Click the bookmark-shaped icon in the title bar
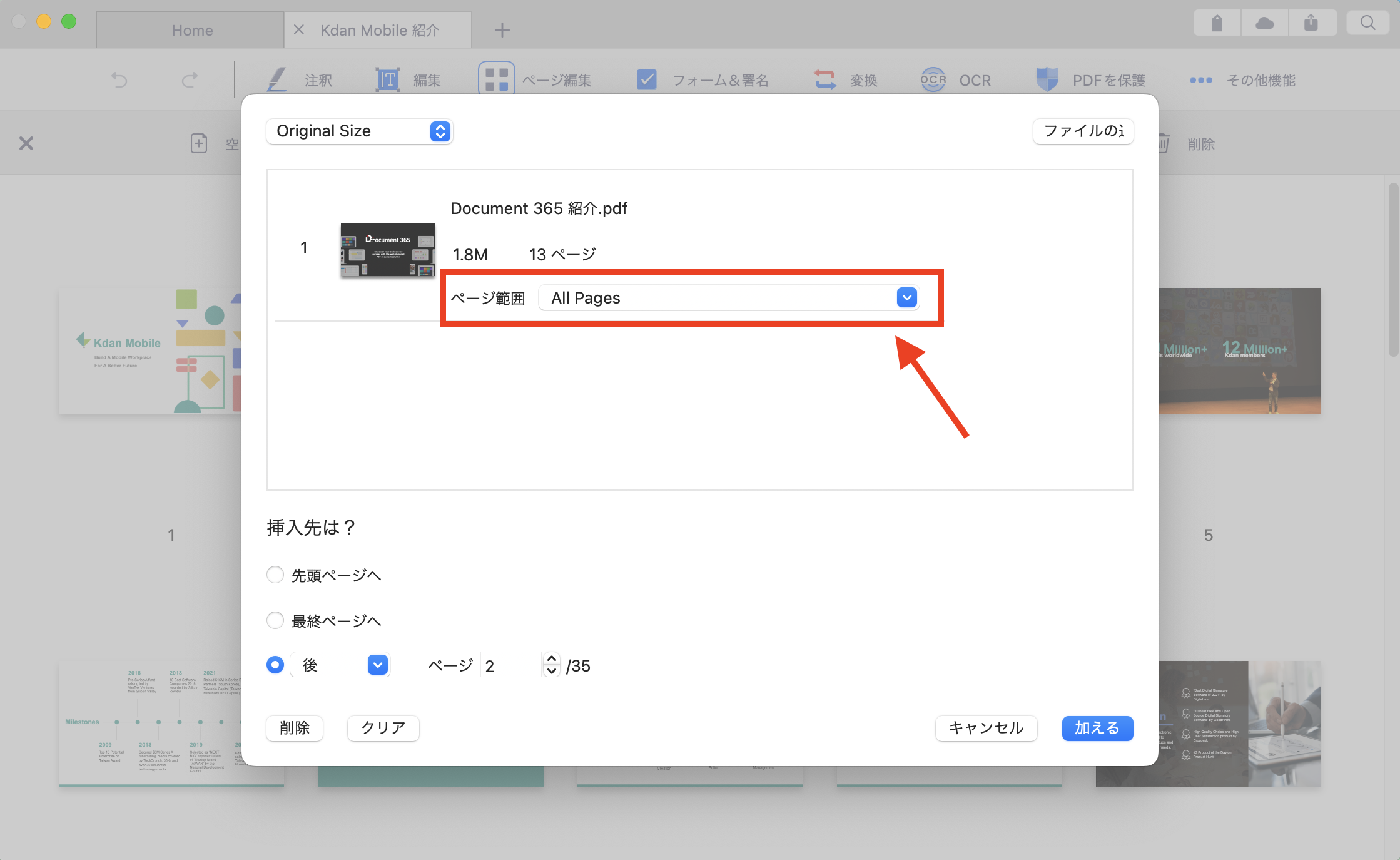The height and width of the screenshot is (860, 1400). point(1217,23)
